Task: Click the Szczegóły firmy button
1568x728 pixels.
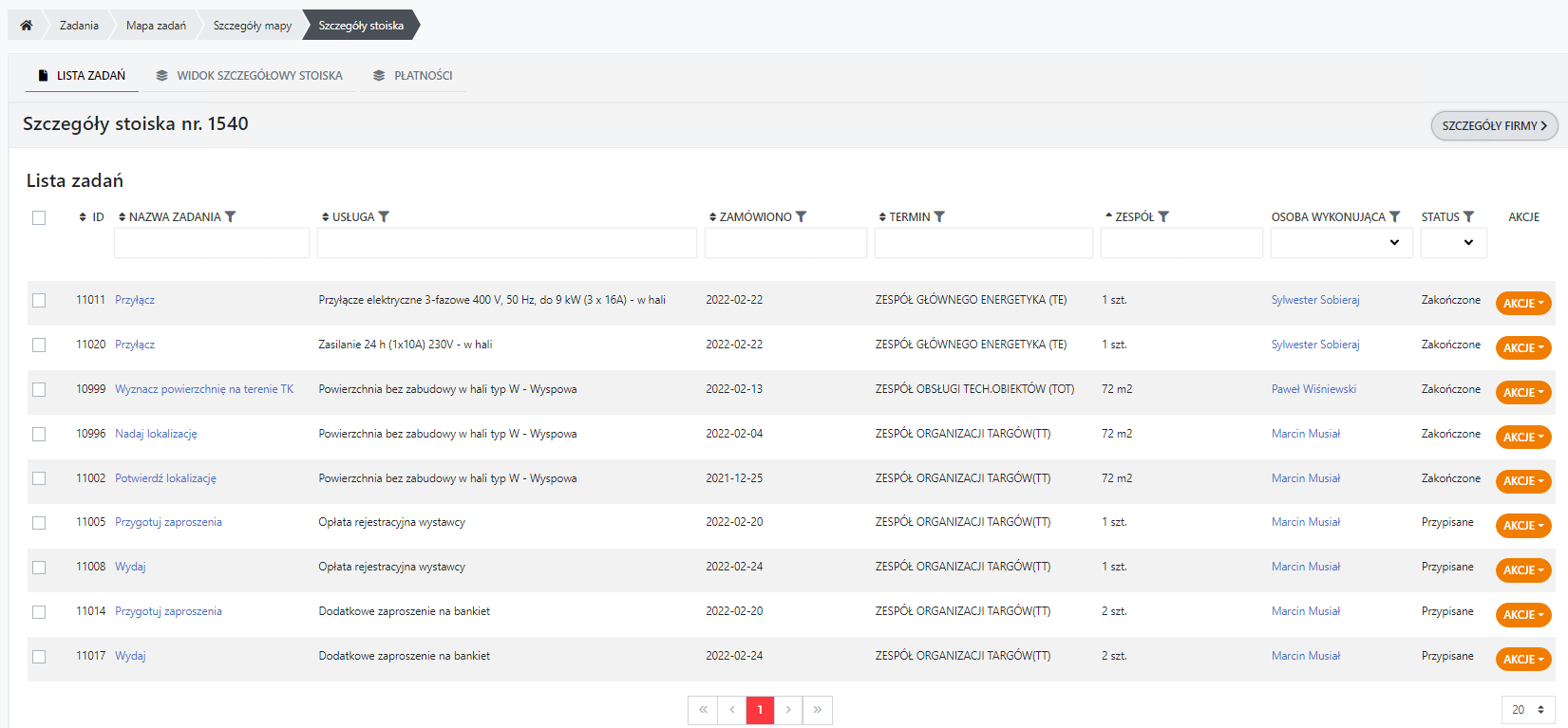Action: click(x=1494, y=126)
